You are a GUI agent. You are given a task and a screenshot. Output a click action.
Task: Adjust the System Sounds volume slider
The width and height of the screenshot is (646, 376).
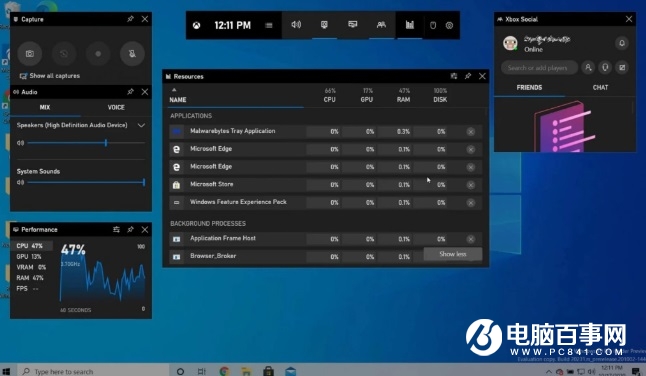[86, 182]
